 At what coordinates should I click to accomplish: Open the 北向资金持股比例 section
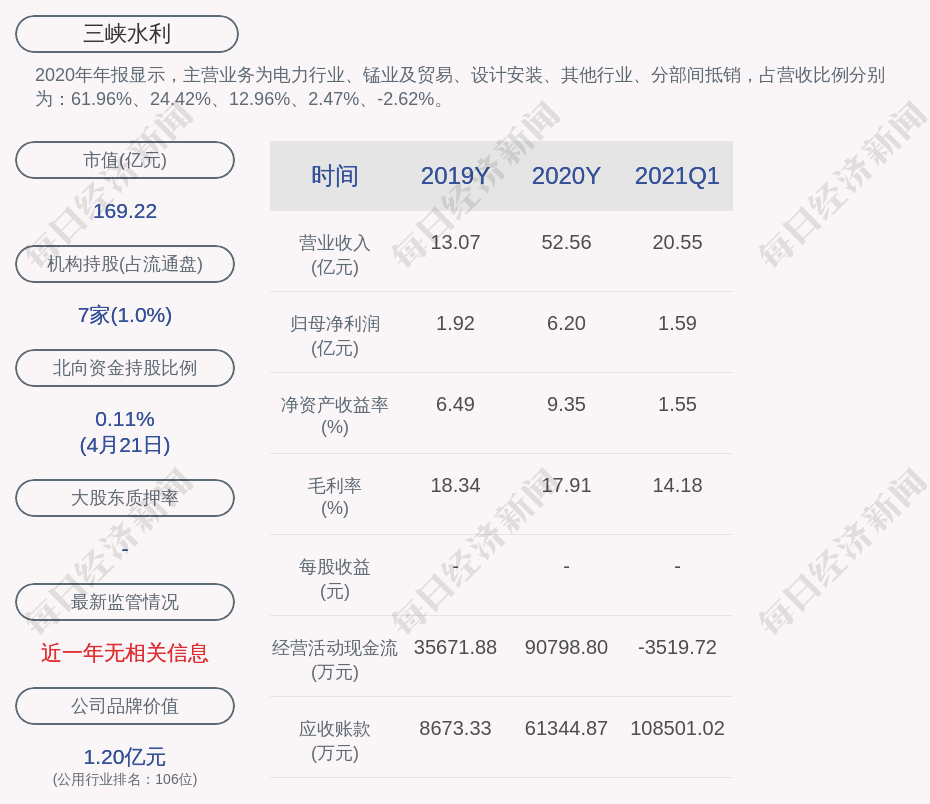point(125,368)
